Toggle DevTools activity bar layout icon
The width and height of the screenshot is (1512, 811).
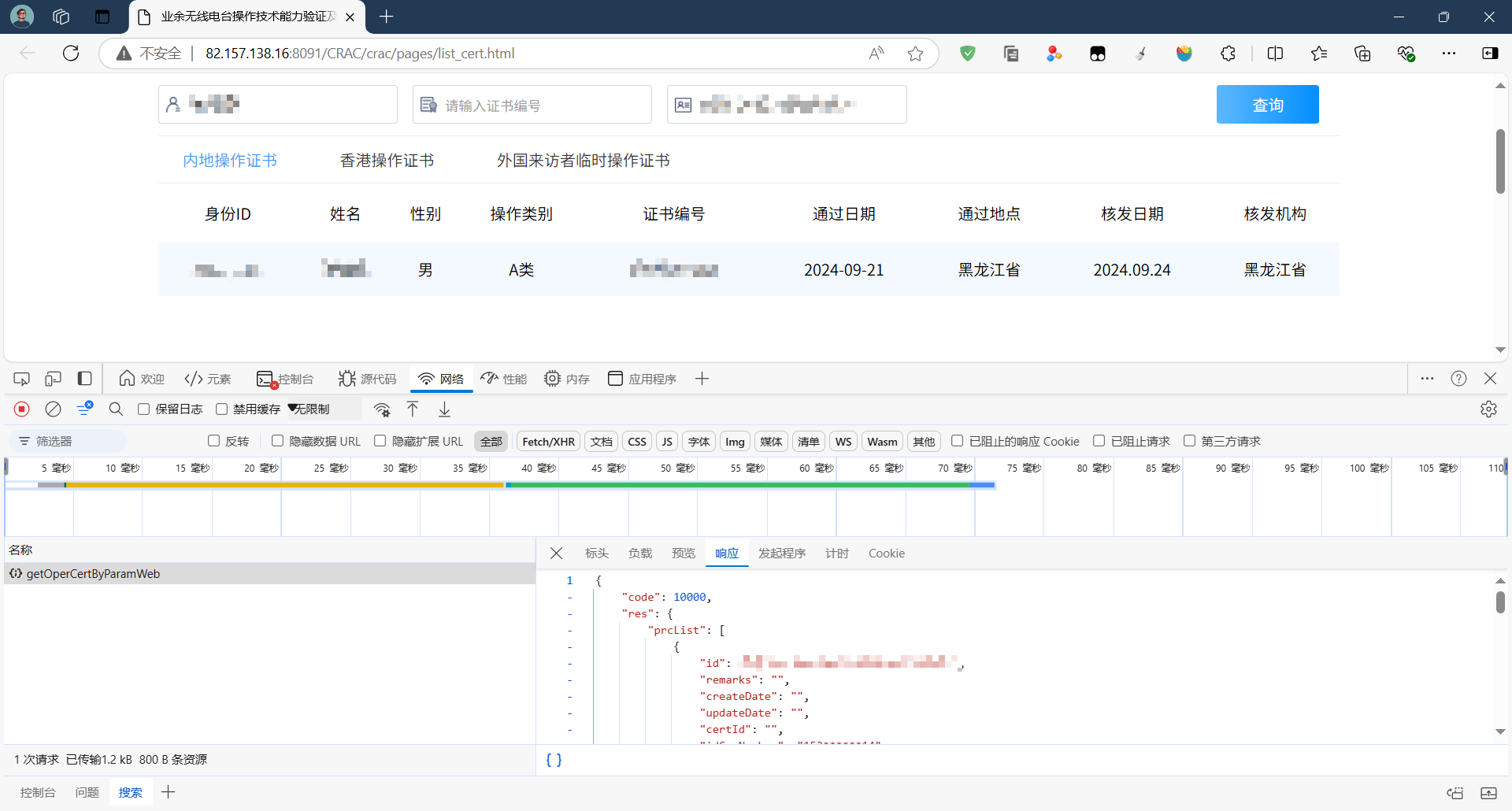84,379
